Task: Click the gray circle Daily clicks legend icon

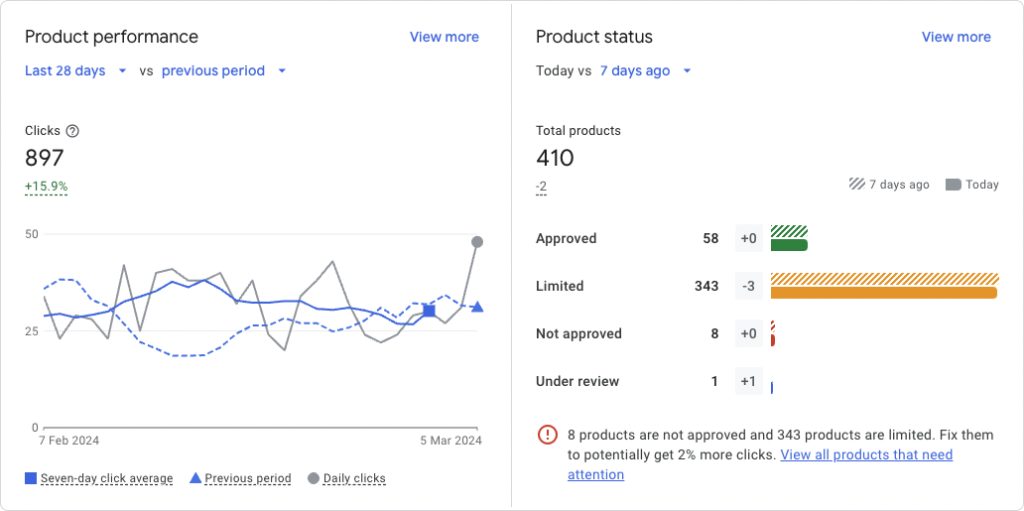Action: pos(313,478)
